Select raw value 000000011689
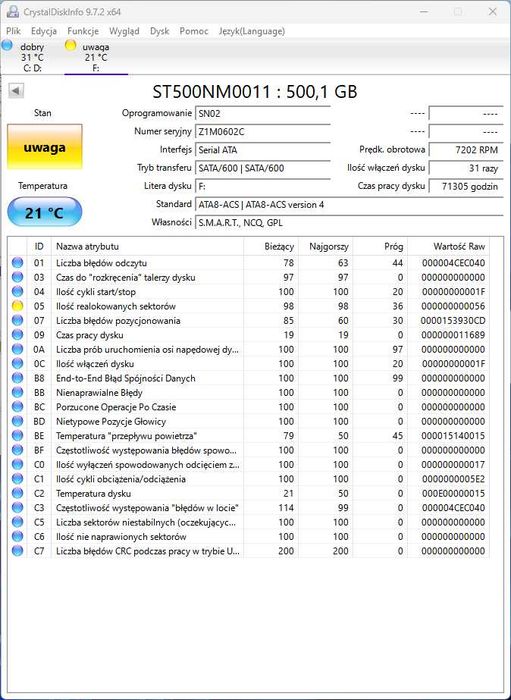This screenshot has height=700, width=511. point(453,335)
